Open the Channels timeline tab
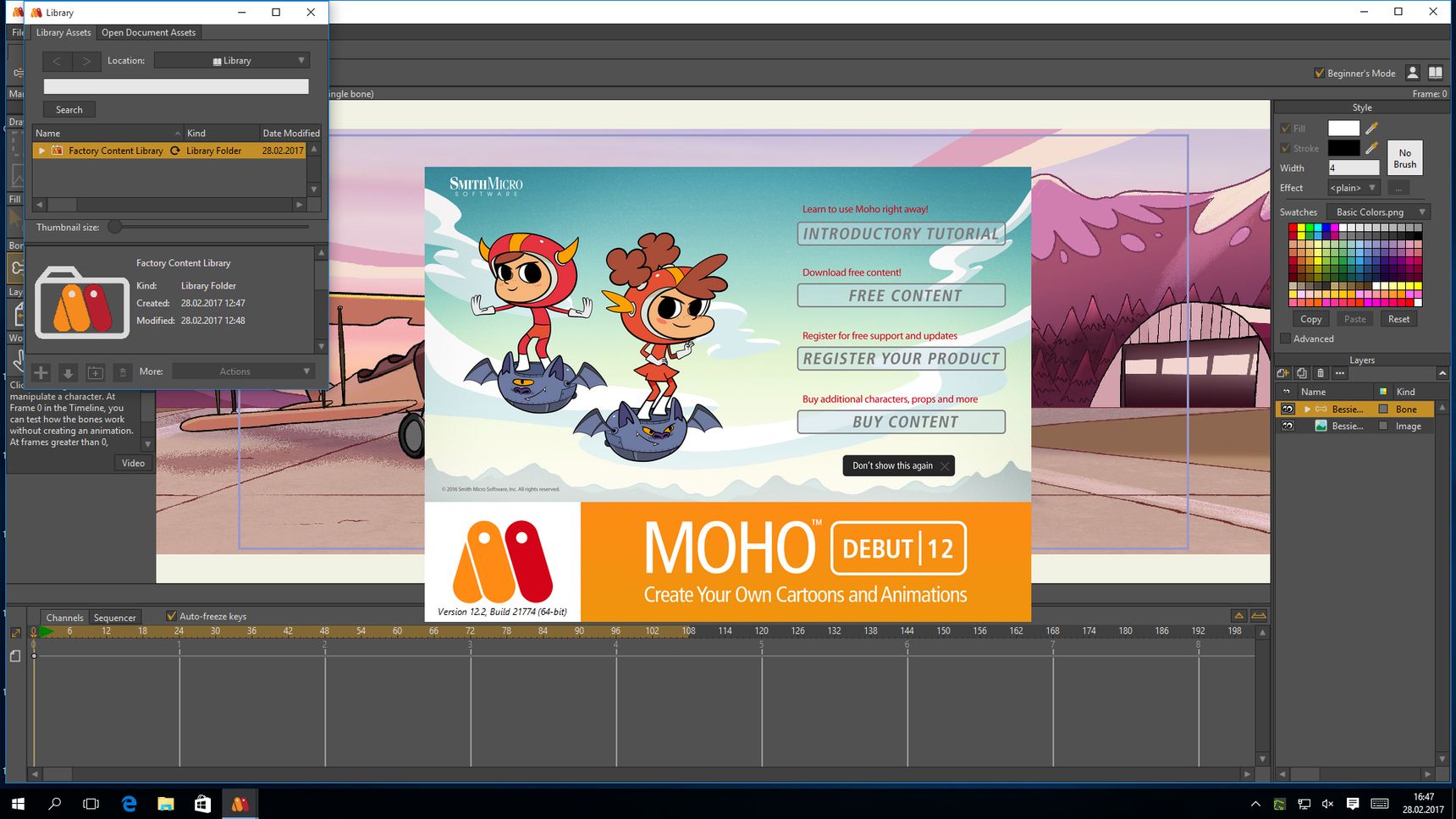Screen dimensions: 1456x819 (x=64, y=618)
